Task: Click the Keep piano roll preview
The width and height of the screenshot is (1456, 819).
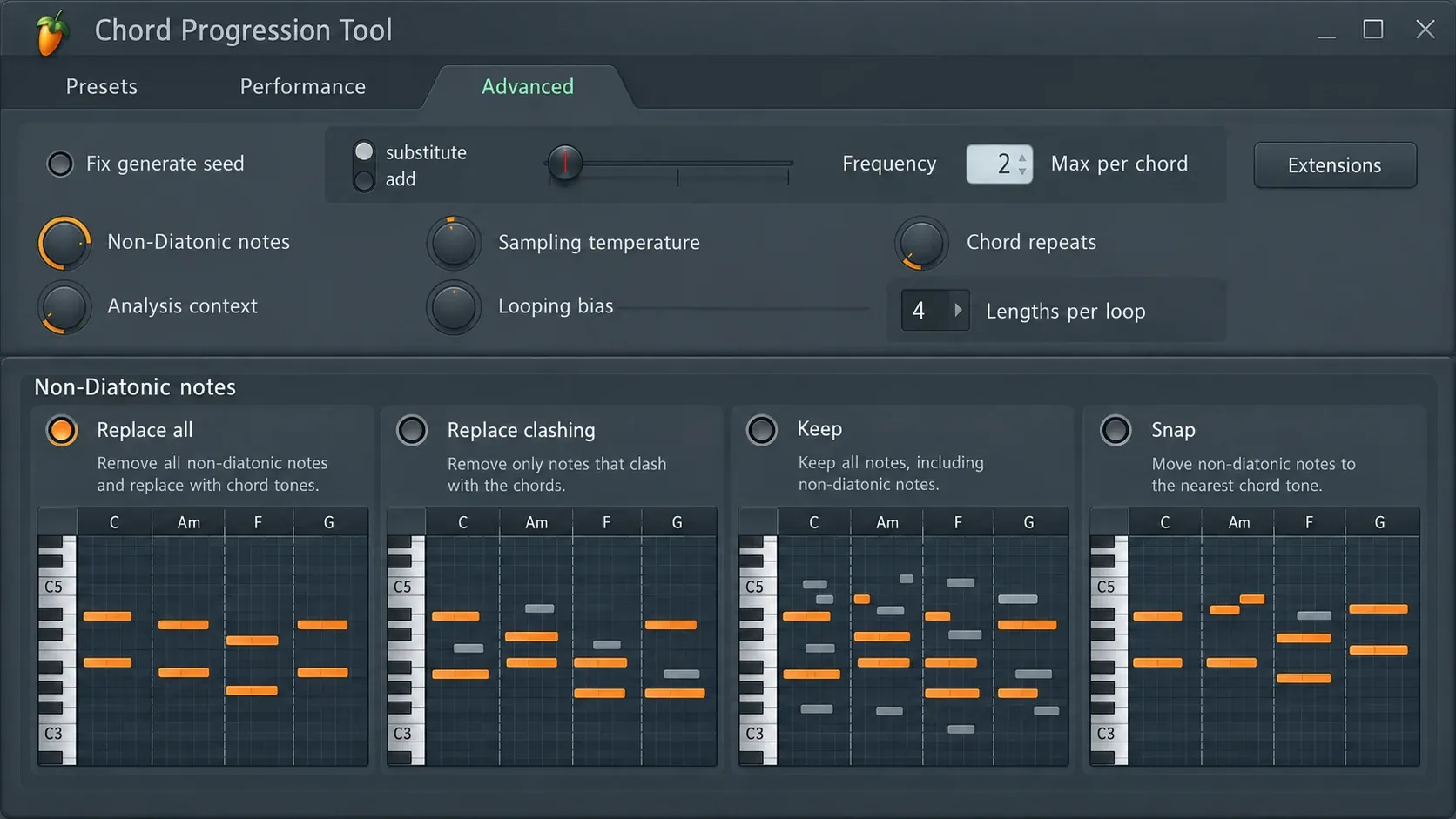Action: point(903,637)
